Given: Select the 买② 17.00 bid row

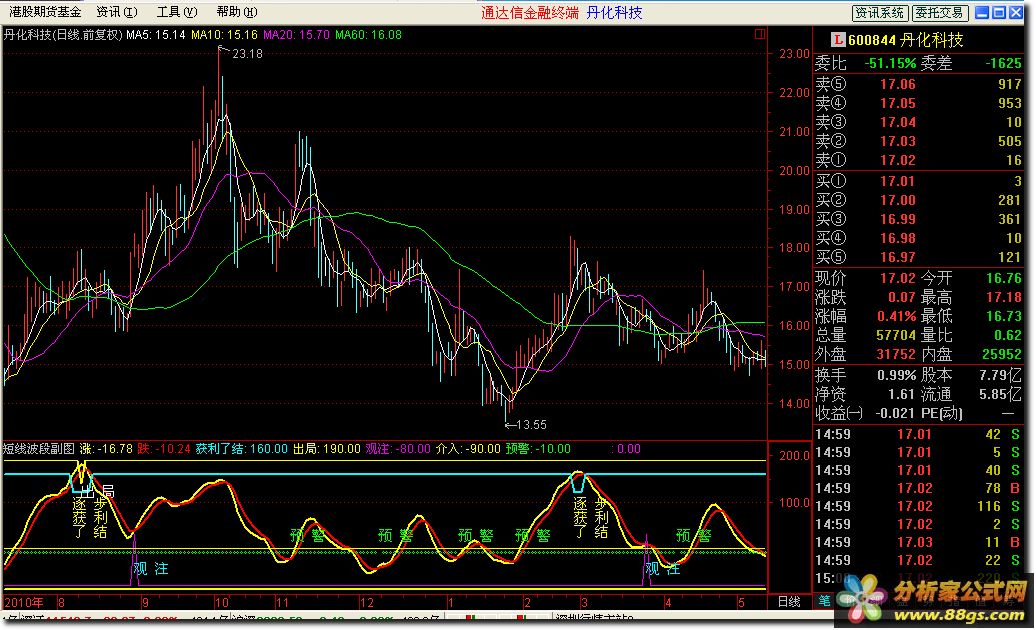Looking at the screenshot, I should pyautogui.click(x=918, y=200).
